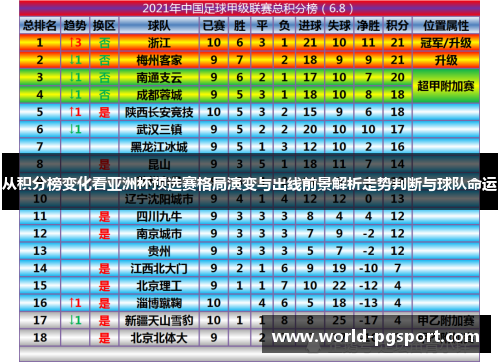Click the 是 cell in 陕西长安竞技 row
The width and height of the screenshot is (500, 362).
click(104, 112)
